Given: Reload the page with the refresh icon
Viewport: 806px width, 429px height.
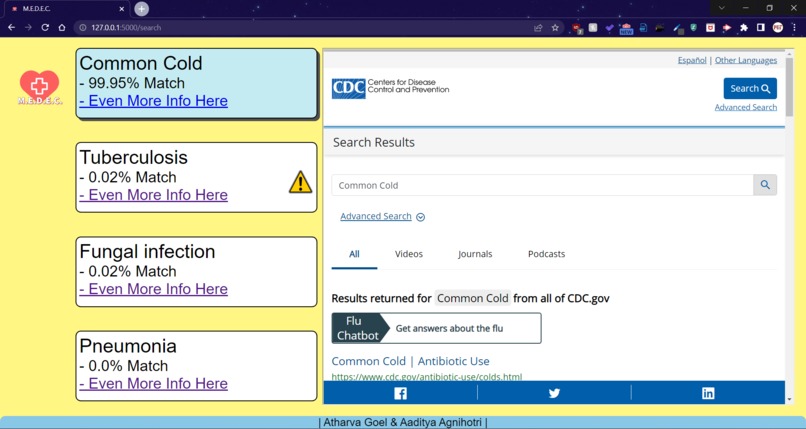Looking at the screenshot, I should click(x=45, y=27).
